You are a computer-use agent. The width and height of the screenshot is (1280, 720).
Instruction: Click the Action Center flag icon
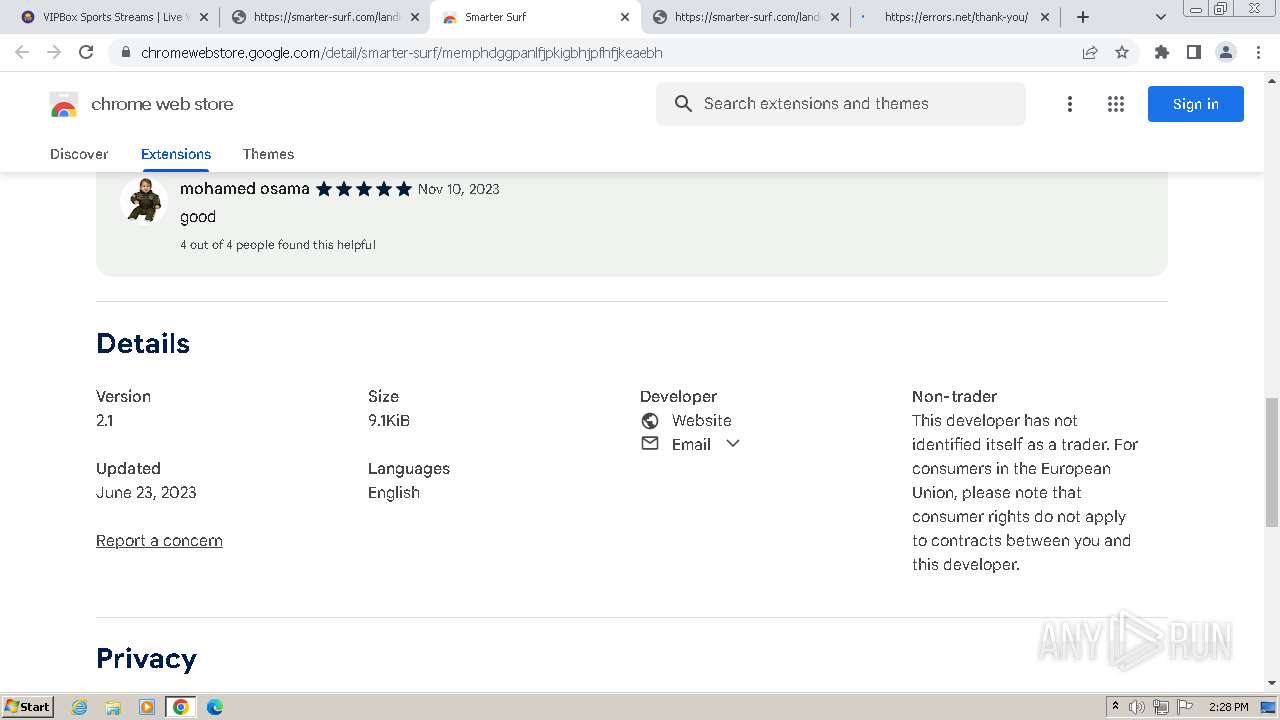pos(1185,707)
